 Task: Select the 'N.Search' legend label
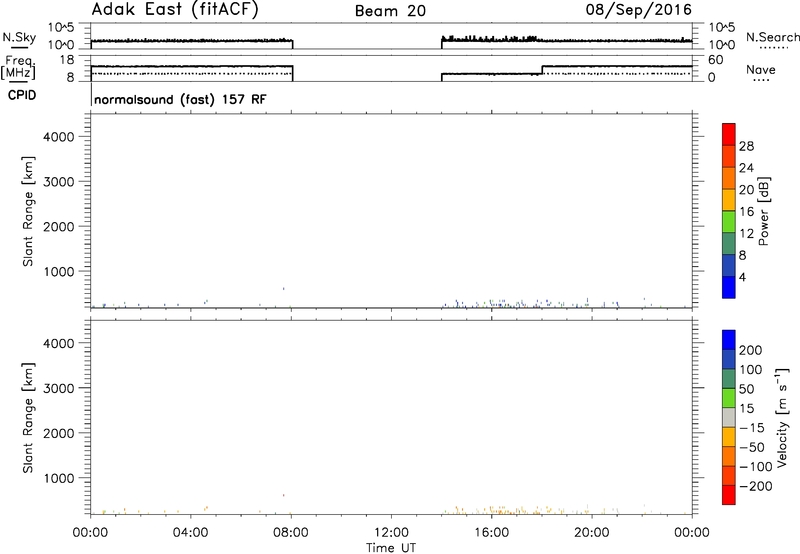coord(772,37)
